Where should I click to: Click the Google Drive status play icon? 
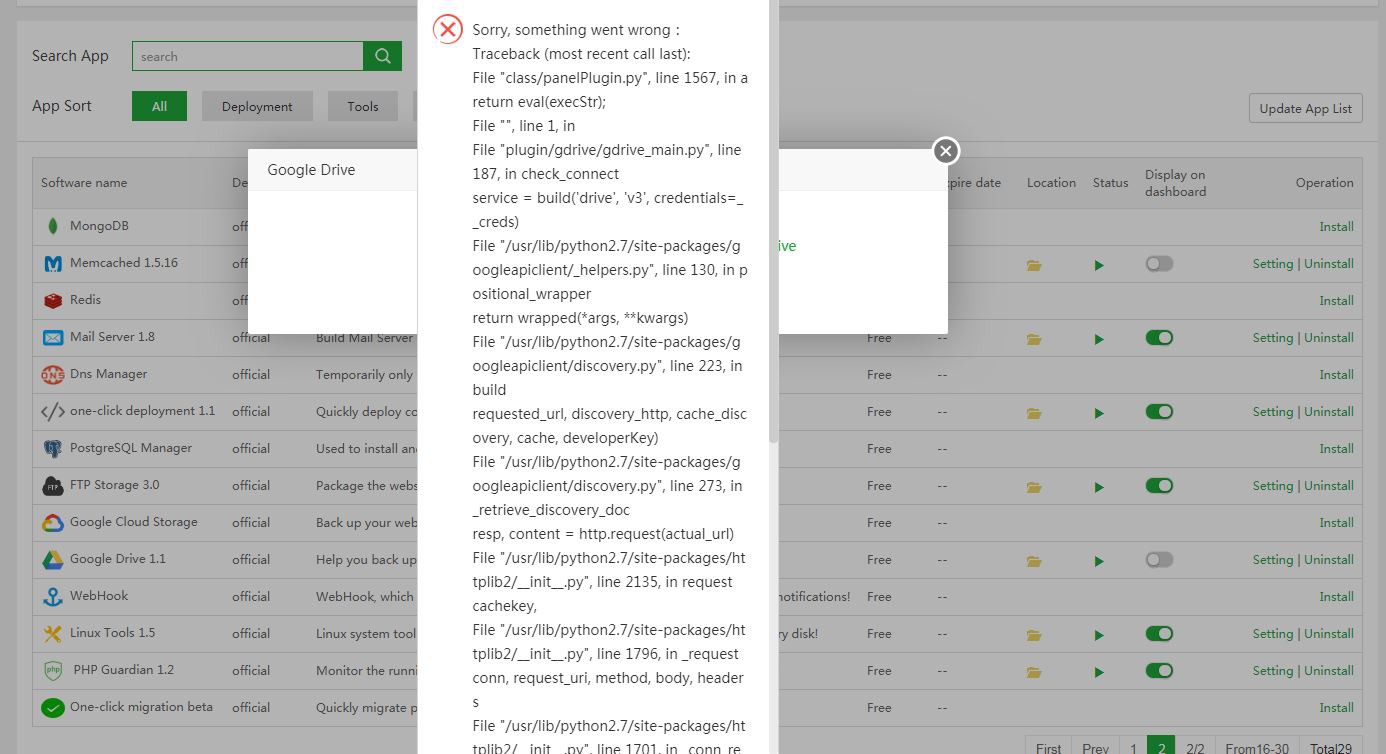tap(1099, 561)
